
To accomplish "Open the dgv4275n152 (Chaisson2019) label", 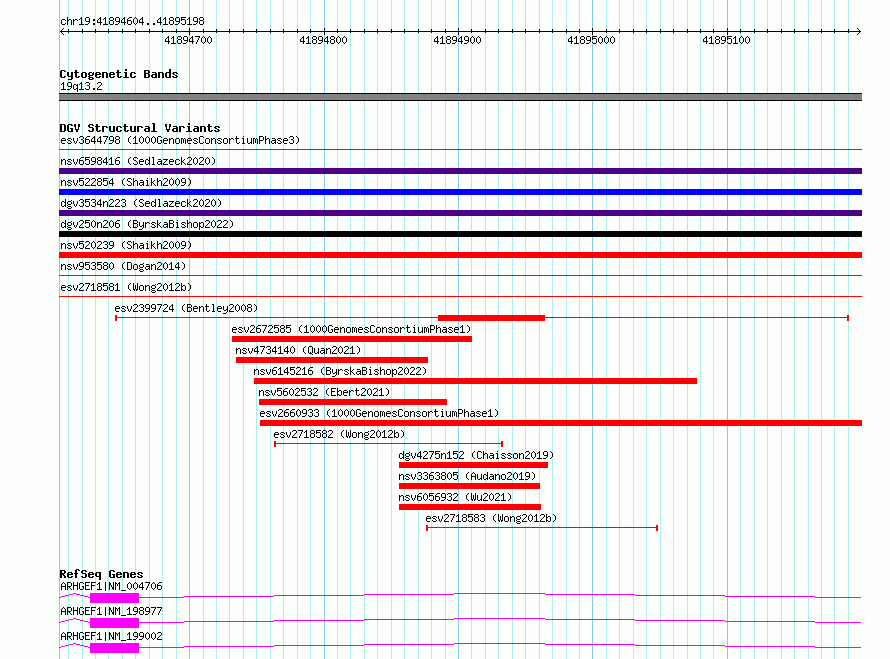I will [468, 455].
